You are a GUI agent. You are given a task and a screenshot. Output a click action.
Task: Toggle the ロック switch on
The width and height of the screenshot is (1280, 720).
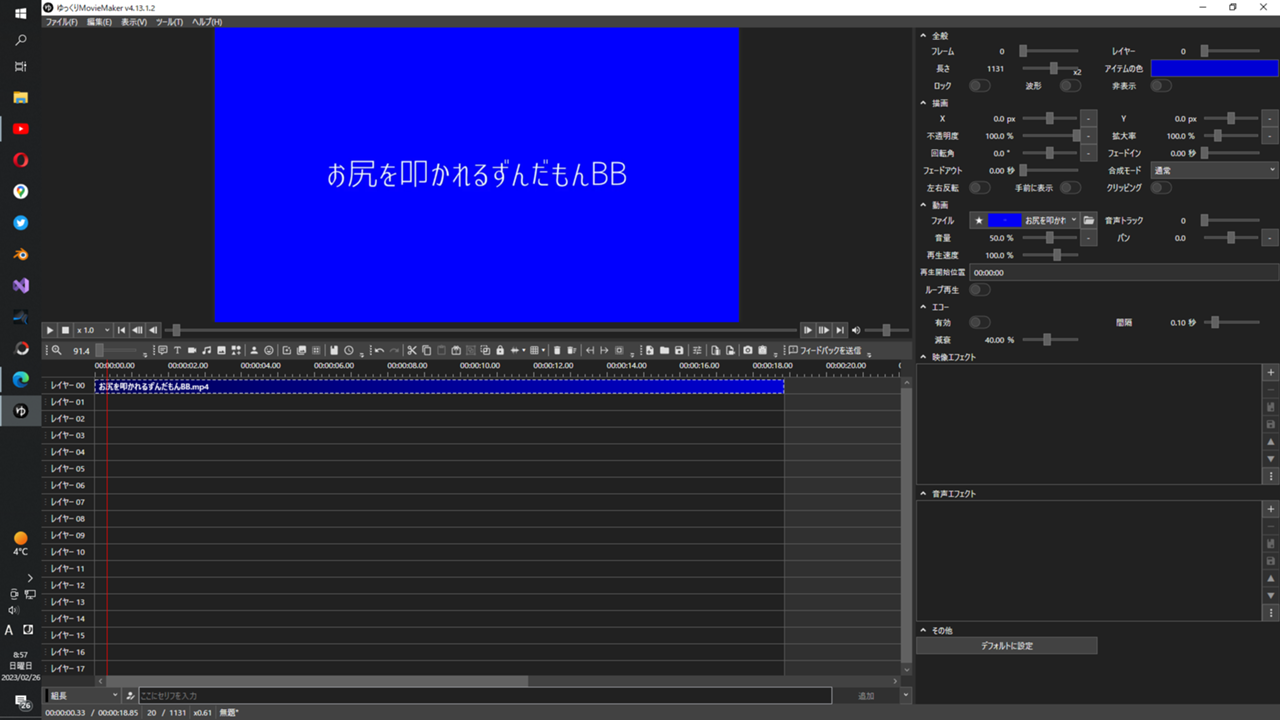[979, 86]
